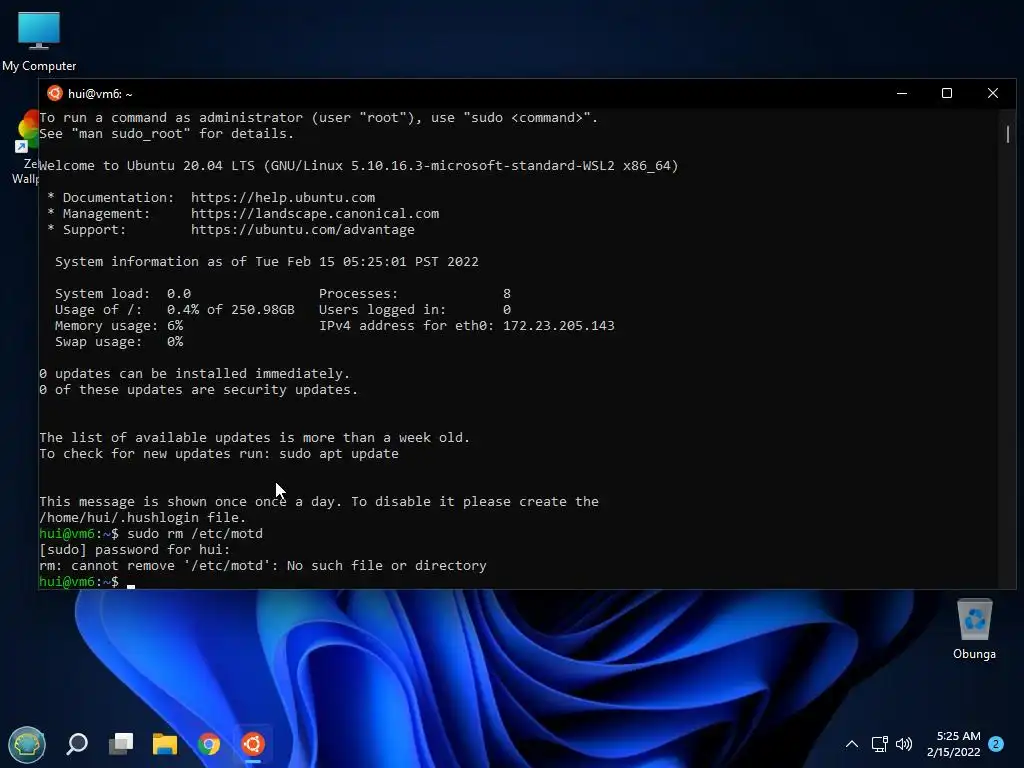Image resolution: width=1024 pixels, height=768 pixels.
Task: Click the 'System information as of Tue Feb 15' line
Action: [266, 262]
